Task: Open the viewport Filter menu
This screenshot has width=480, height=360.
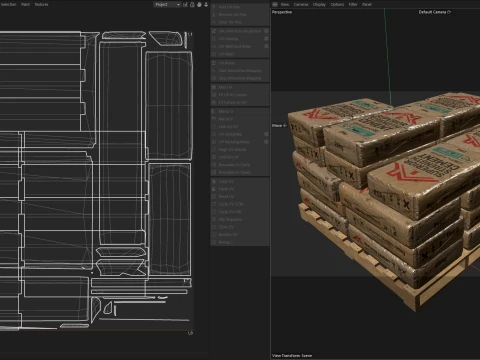Action: tap(353, 4)
